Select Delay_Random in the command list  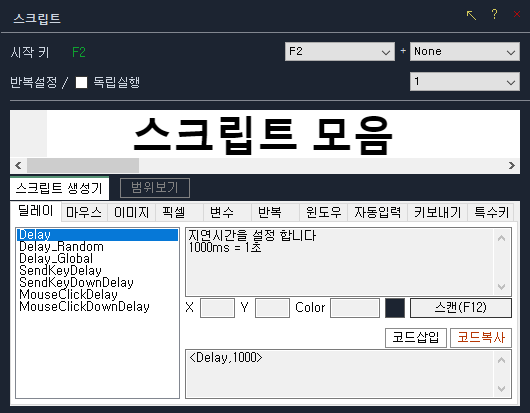pos(97,247)
